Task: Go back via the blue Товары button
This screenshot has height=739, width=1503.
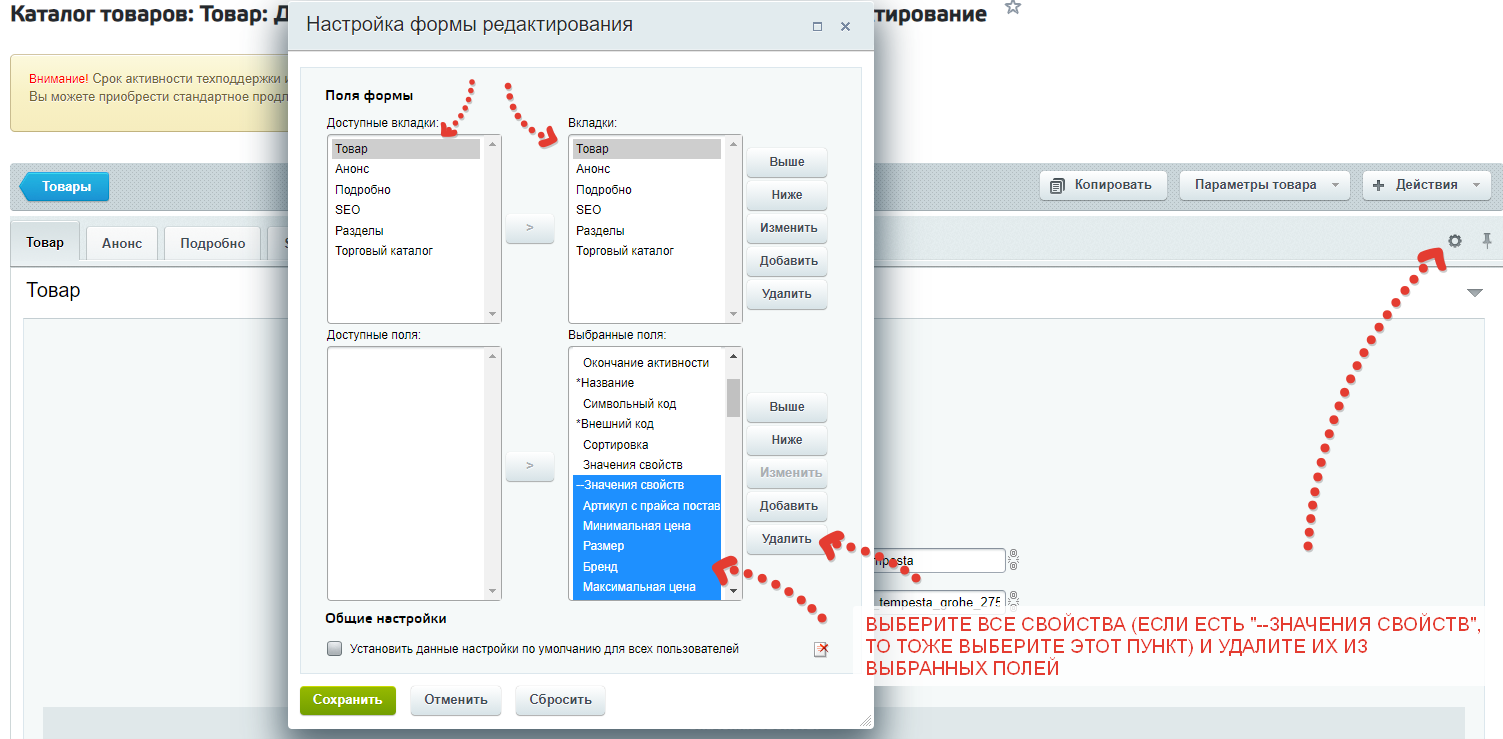Action: pos(66,186)
